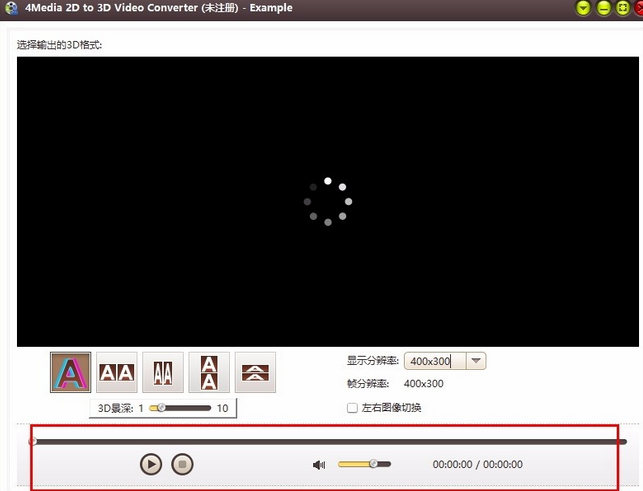
Task: Choose half-width side-by-side 3D format
Action: (x=163, y=372)
